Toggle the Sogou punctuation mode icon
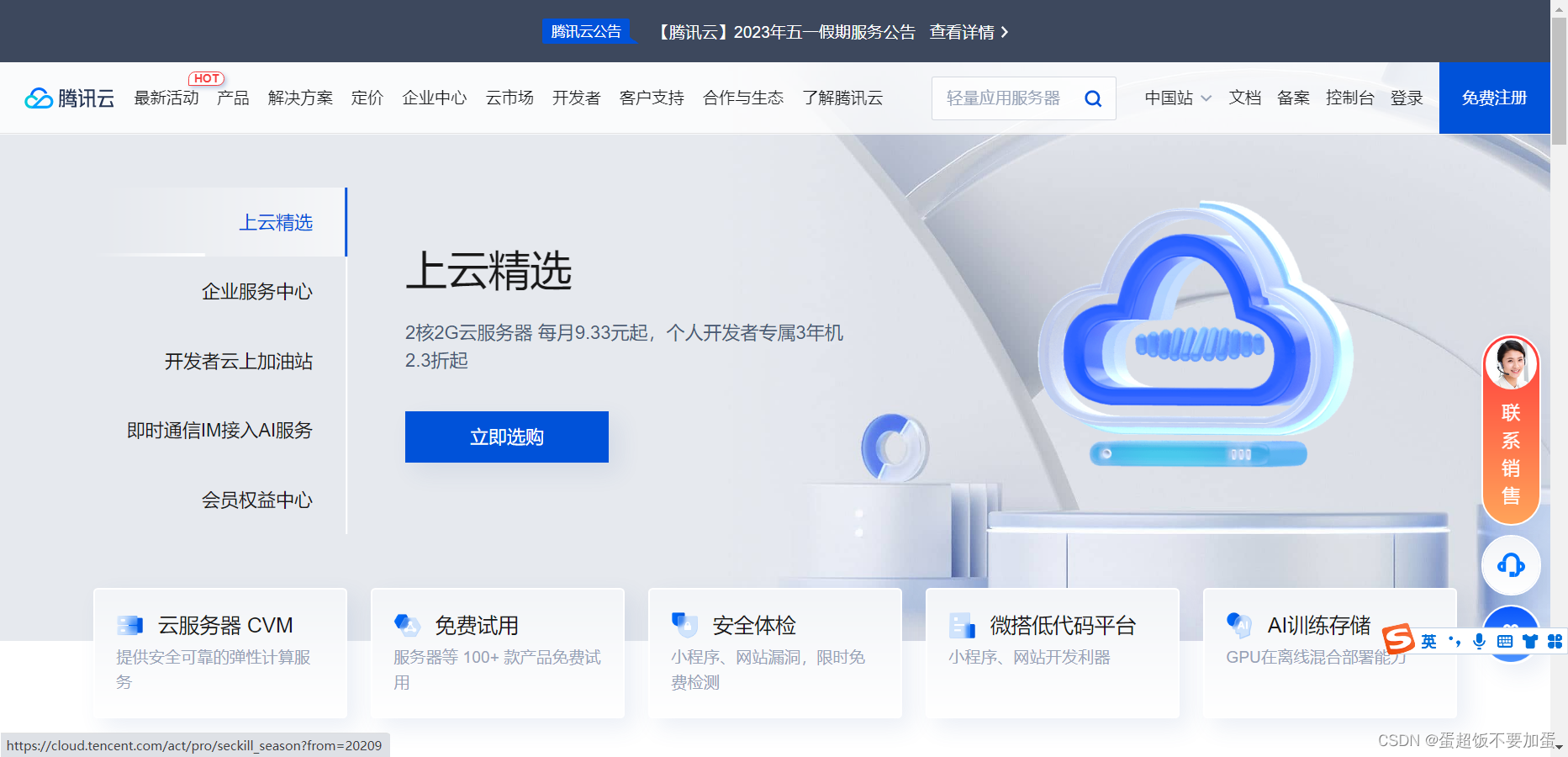This screenshot has width=1568, height=757. point(1454,642)
